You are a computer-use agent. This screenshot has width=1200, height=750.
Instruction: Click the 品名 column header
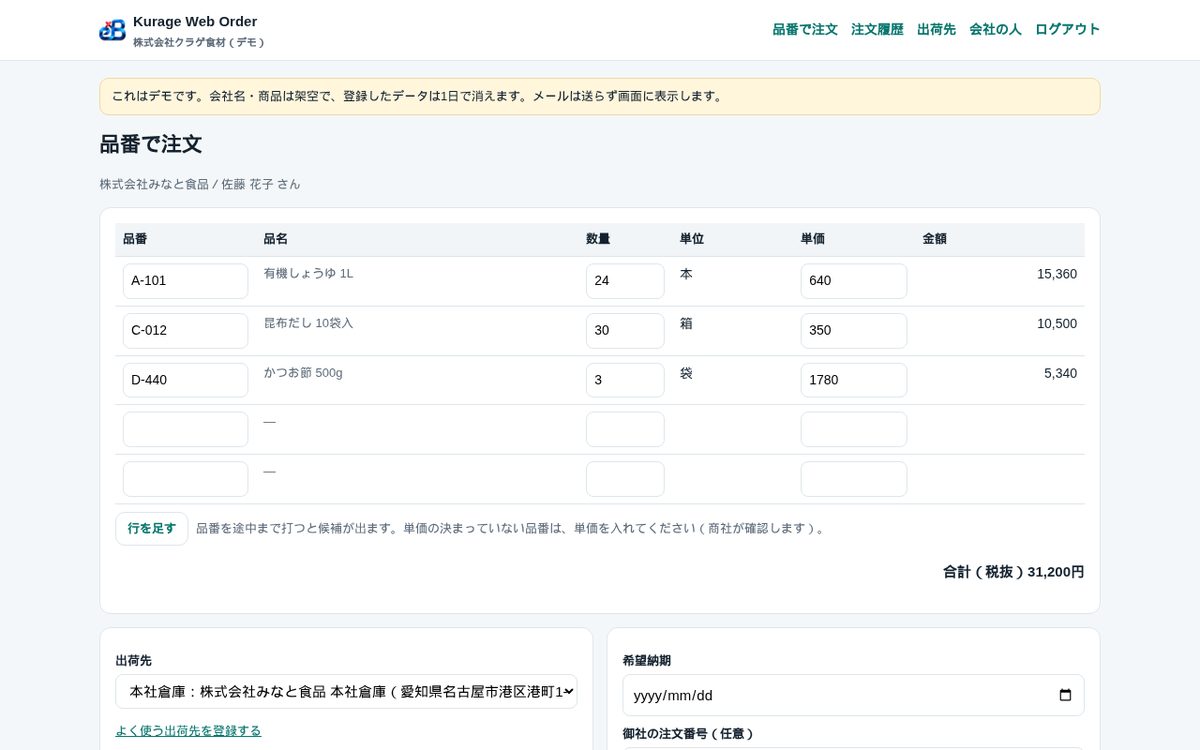coord(275,239)
